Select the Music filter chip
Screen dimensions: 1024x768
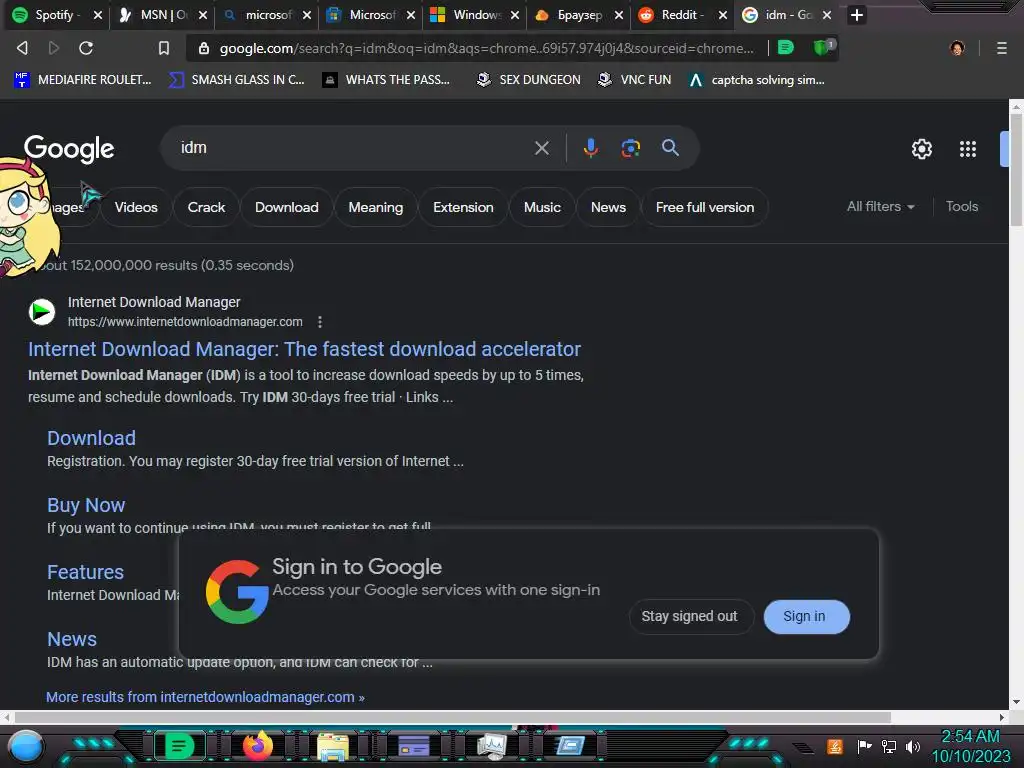click(542, 207)
